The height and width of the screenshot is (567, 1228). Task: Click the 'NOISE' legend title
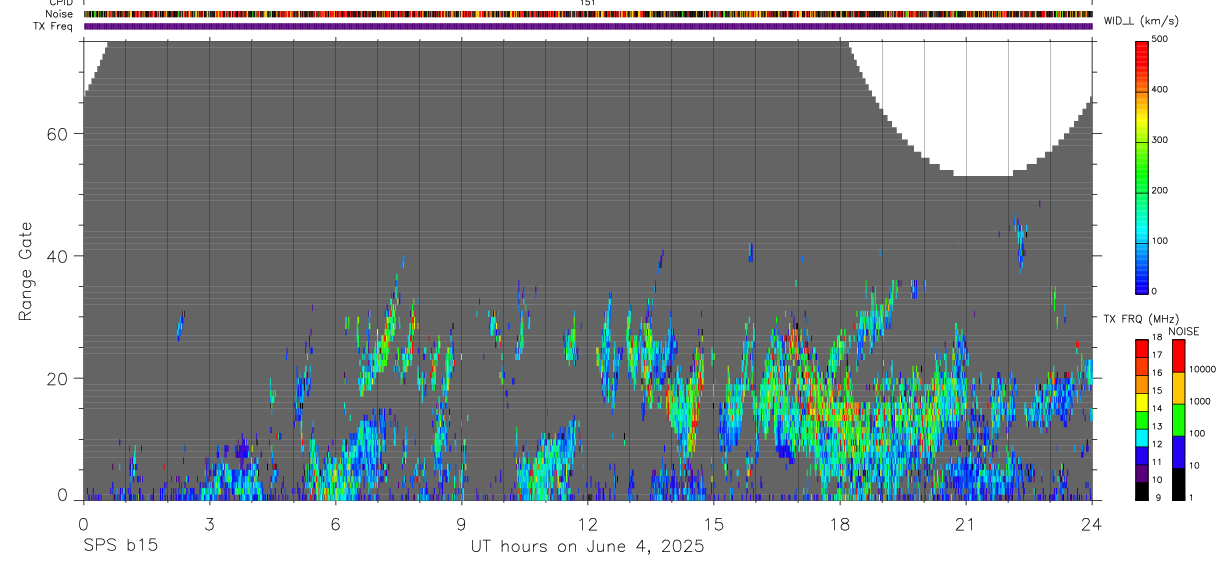click(1183, 332)
